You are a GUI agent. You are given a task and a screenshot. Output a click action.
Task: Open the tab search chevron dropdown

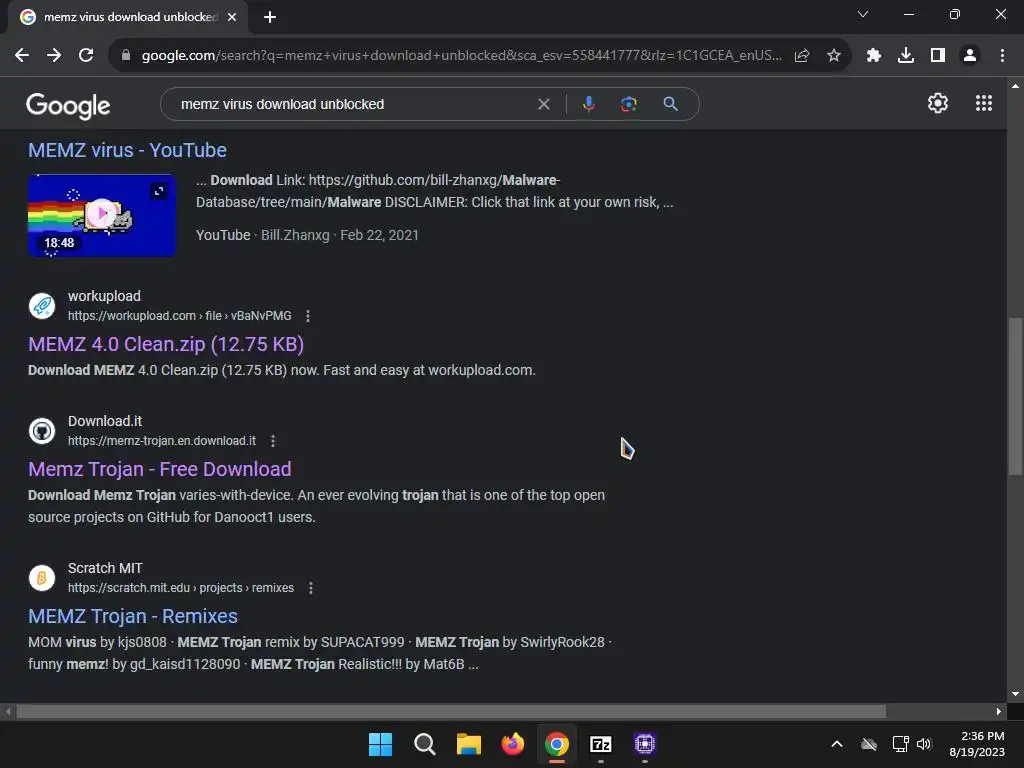tap(863, 14)
